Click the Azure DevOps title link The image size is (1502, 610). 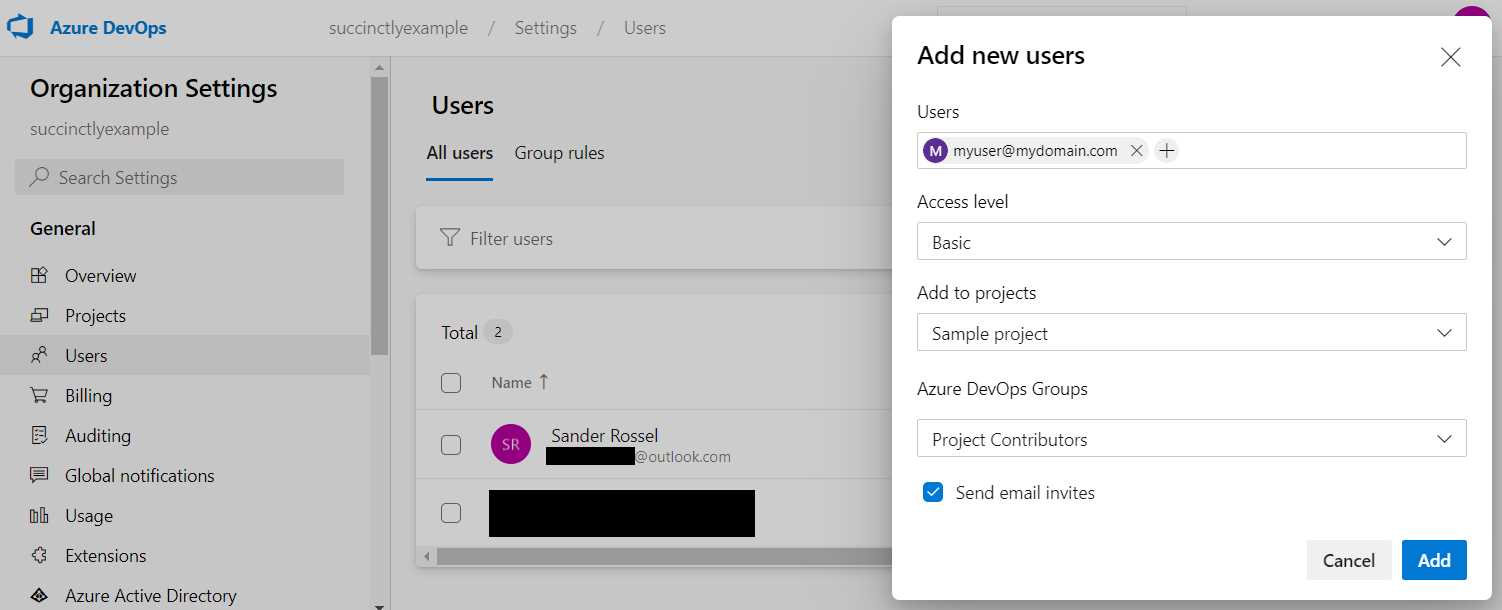coord(108,27)
